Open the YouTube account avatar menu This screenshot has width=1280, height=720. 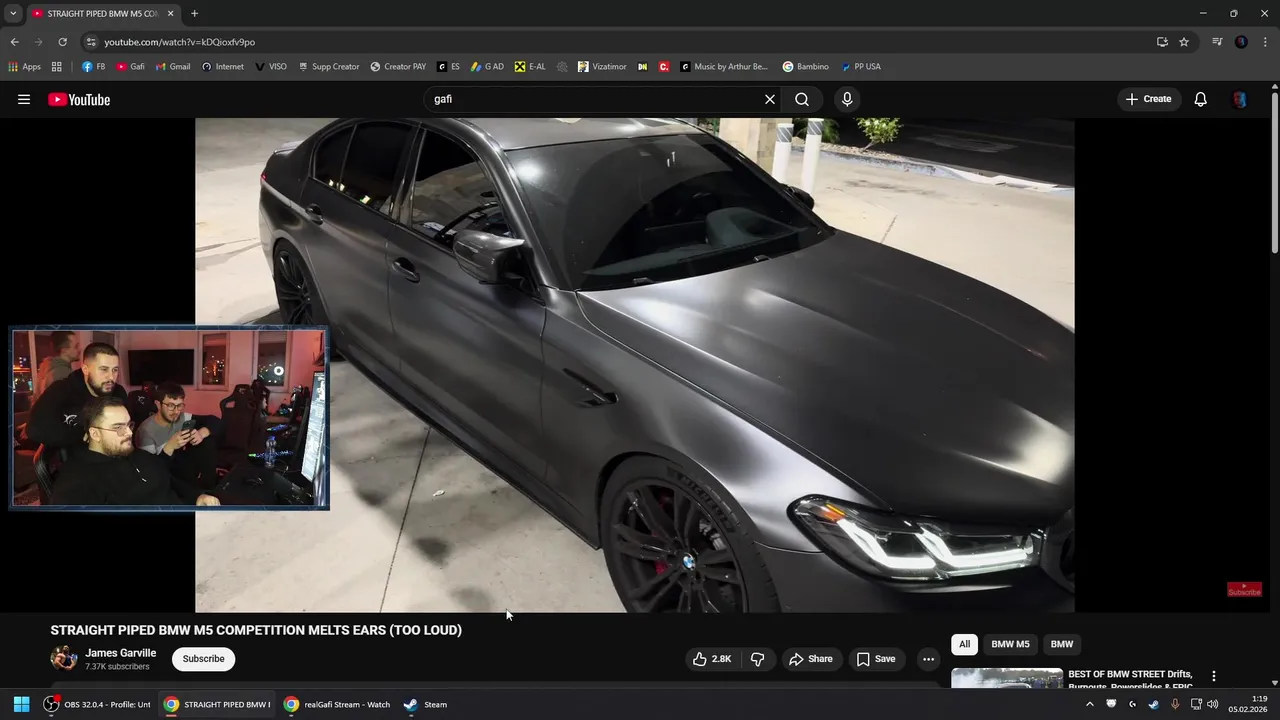1240,99
